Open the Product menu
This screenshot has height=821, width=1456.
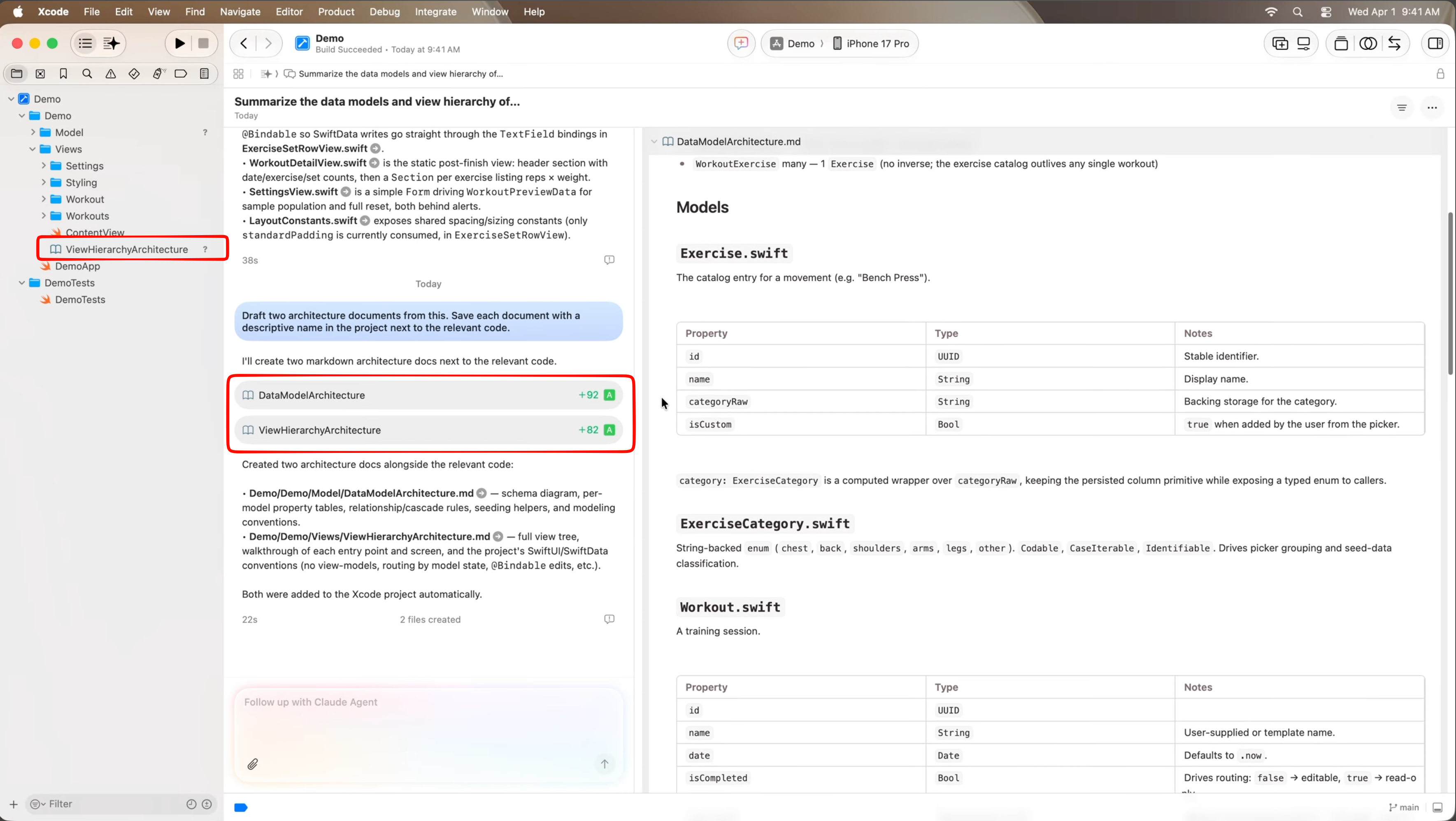point(336,11)
